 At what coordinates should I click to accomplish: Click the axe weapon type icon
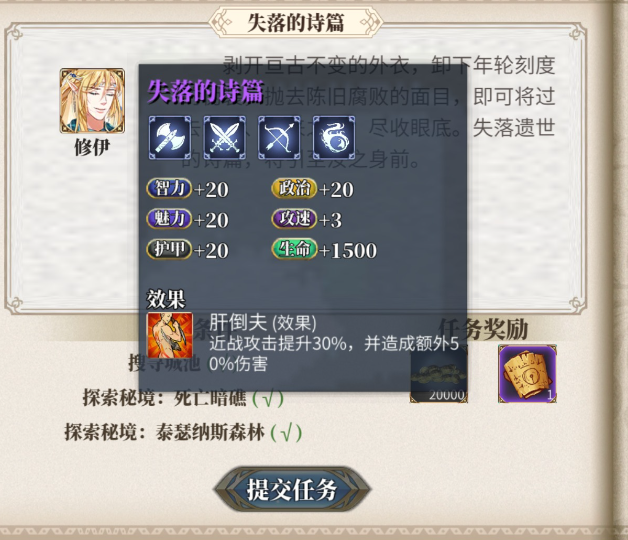pyautogui.click(x=170, y=137)
